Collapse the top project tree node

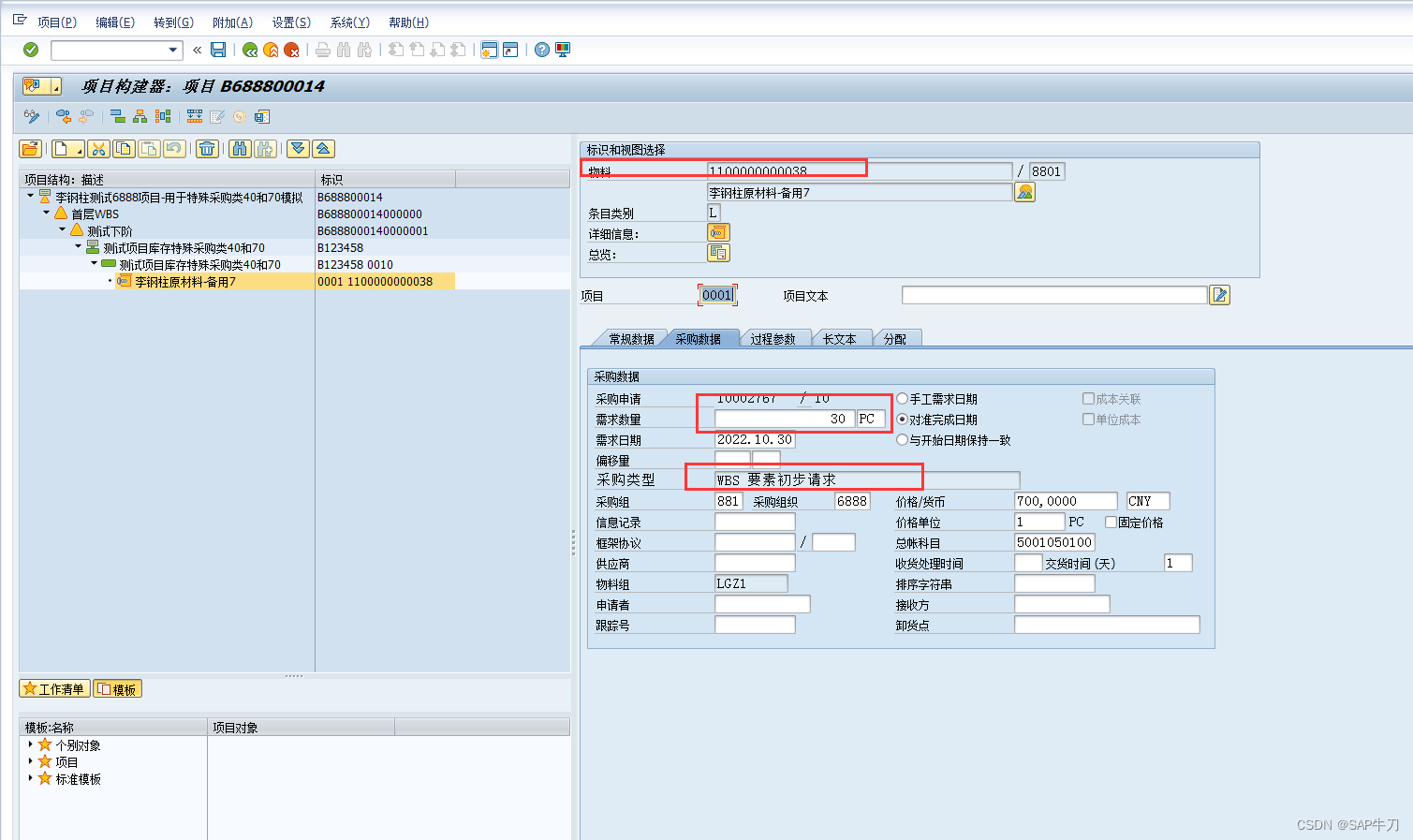tap(31, 196)
